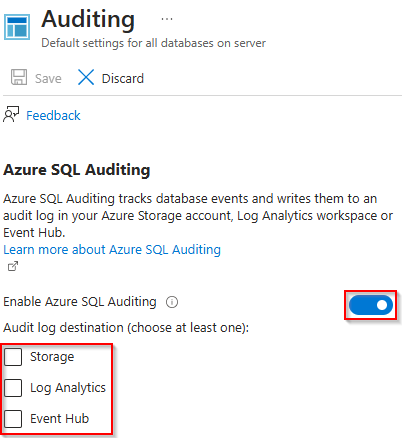Image resolution: width=402 pixels, height=438 pixels.
Task: Click 'Audit log destination (choose at least one):' text
Action: pos(126,328)
